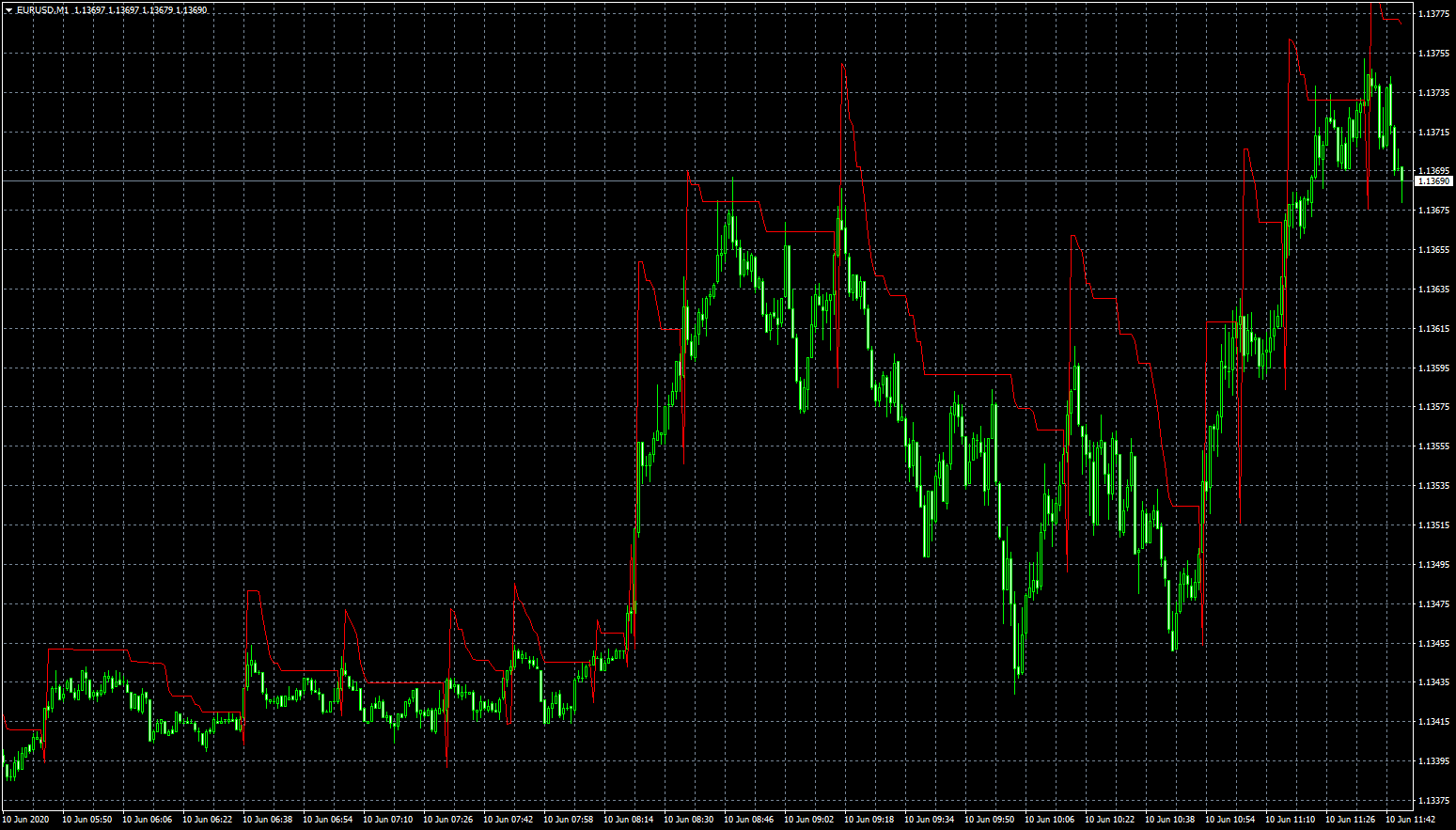Click the 10 Jun 07:42 time label
This screenshot has height=830, width=1456.
tap(508, 820)
